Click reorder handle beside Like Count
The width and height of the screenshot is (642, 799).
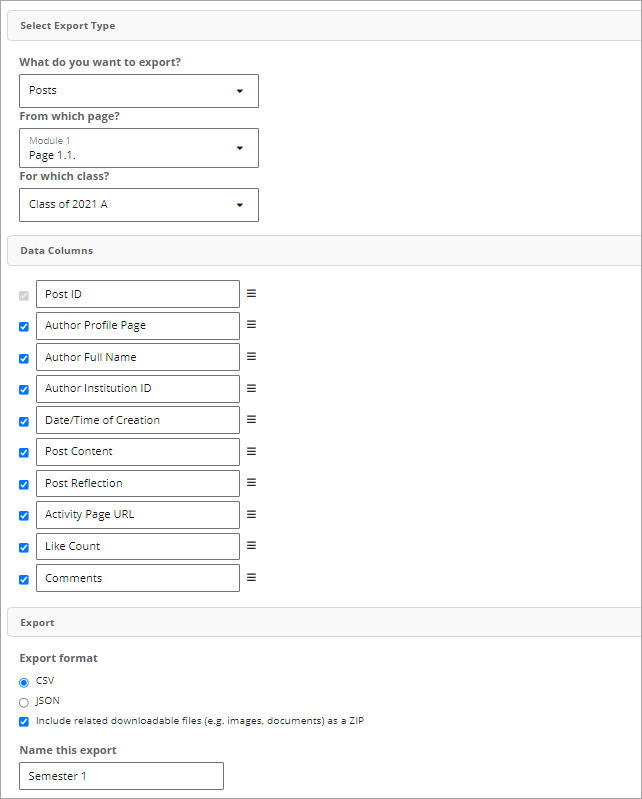251,546
